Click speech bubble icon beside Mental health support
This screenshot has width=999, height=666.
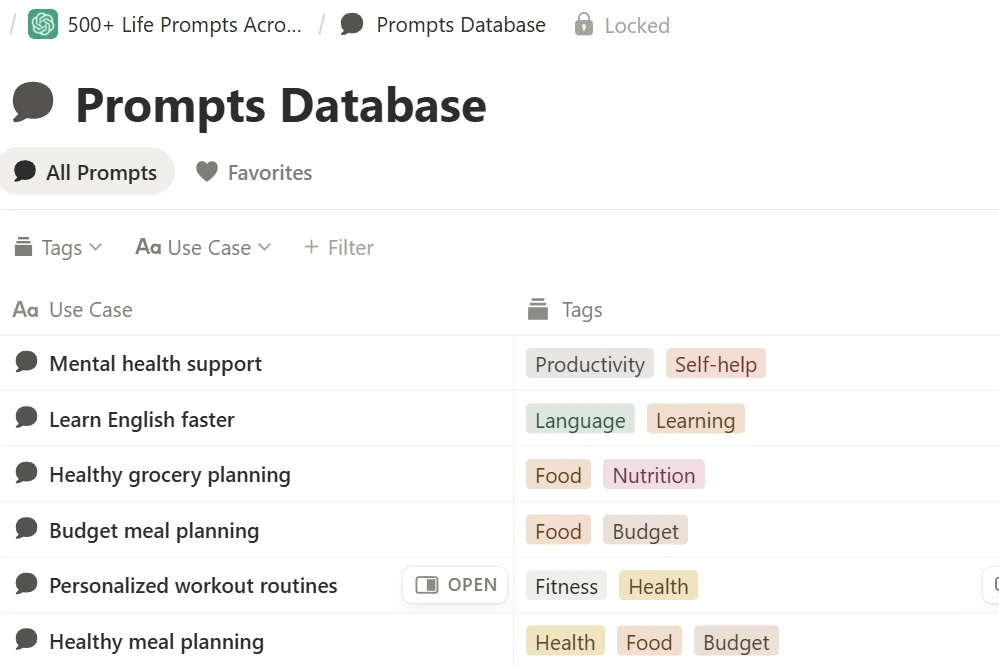[27, 363]
